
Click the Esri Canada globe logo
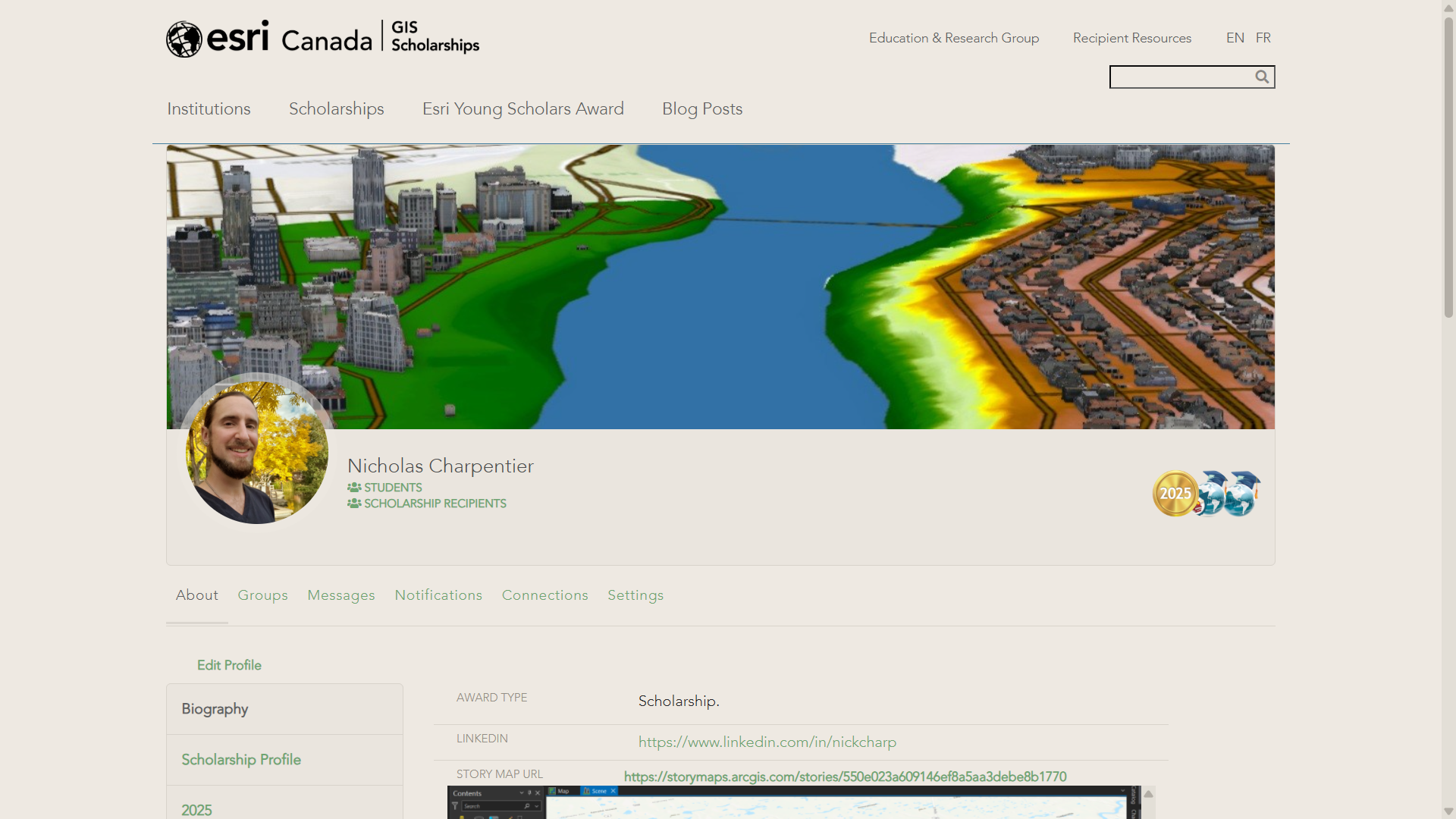184,38
